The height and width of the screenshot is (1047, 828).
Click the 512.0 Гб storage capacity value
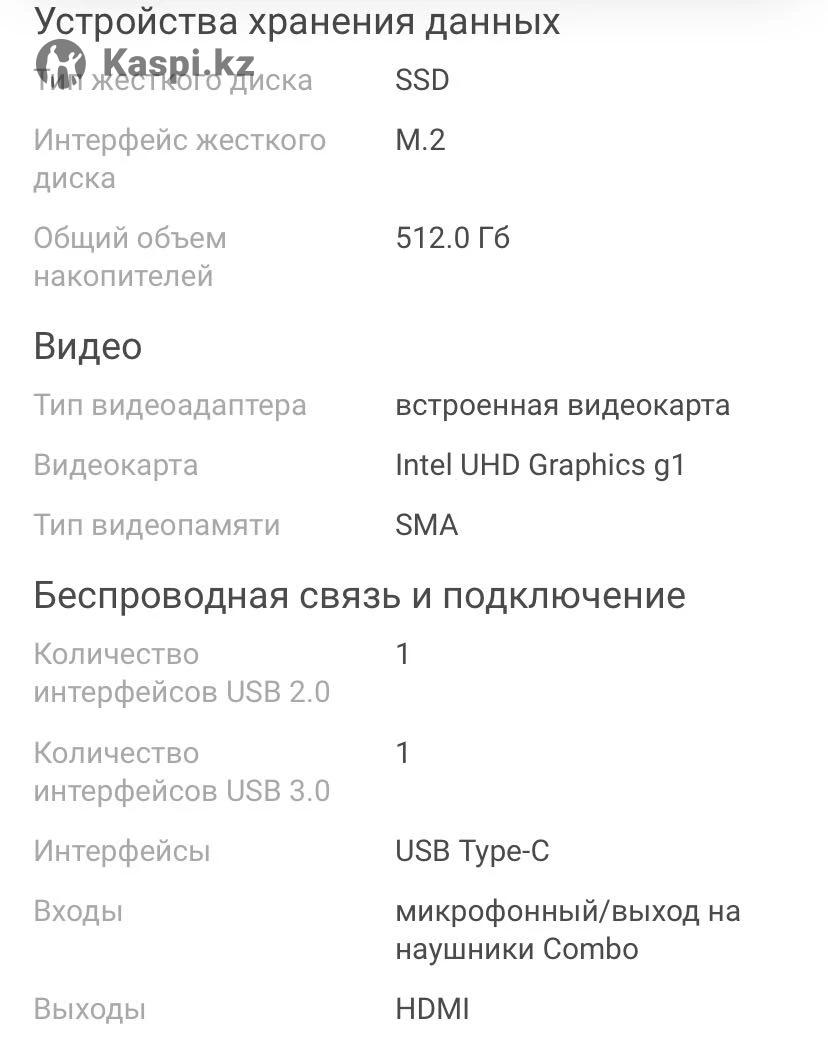click(453, 238)
